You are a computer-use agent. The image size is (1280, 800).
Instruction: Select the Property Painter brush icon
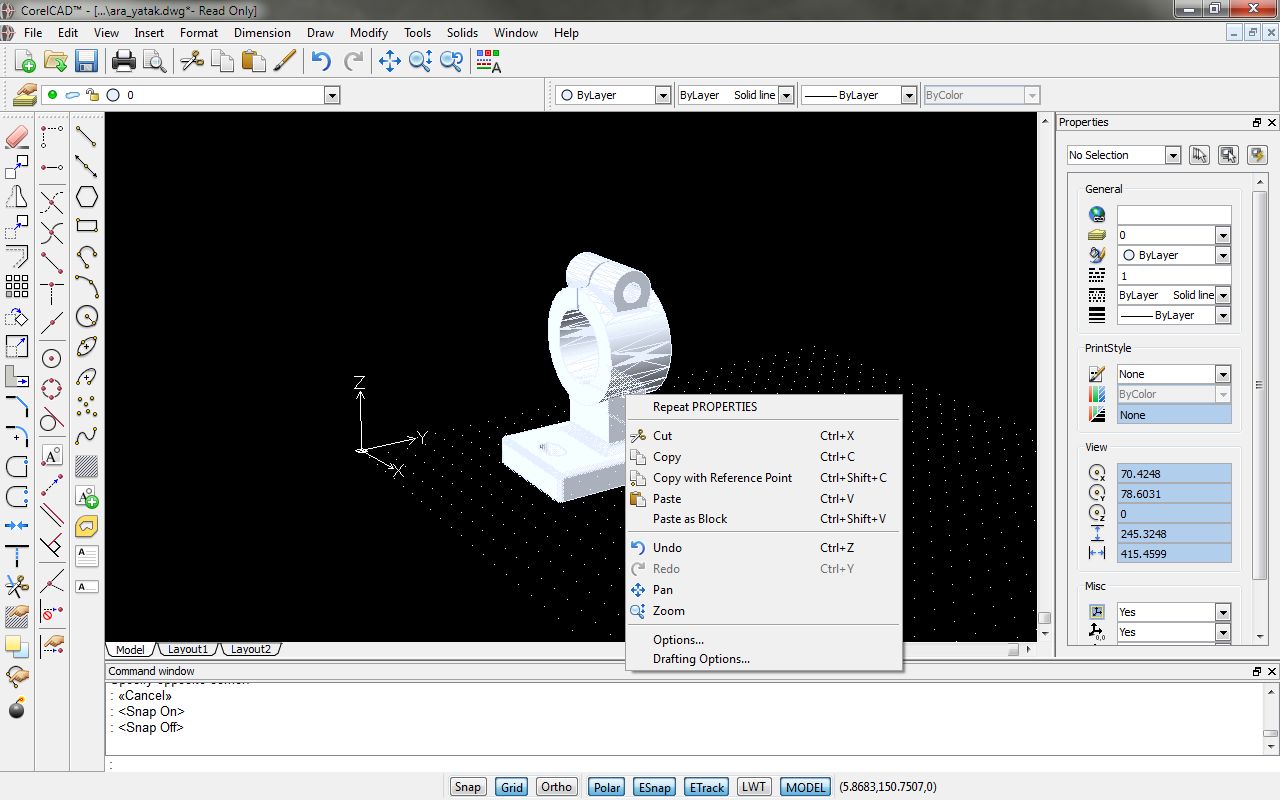tap(284, 62)
